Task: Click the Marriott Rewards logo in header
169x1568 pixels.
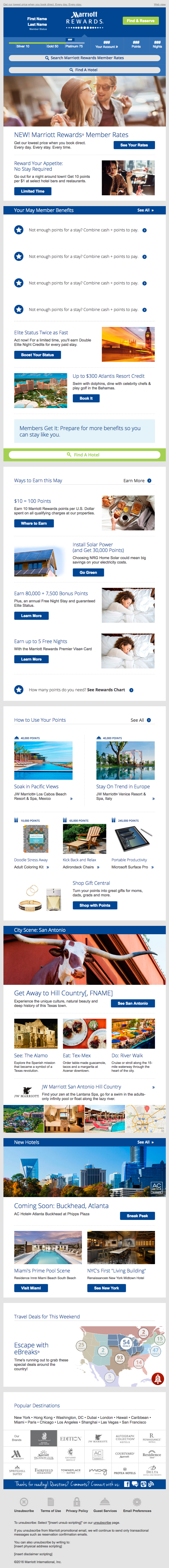Action: click(x=84, y=18)
